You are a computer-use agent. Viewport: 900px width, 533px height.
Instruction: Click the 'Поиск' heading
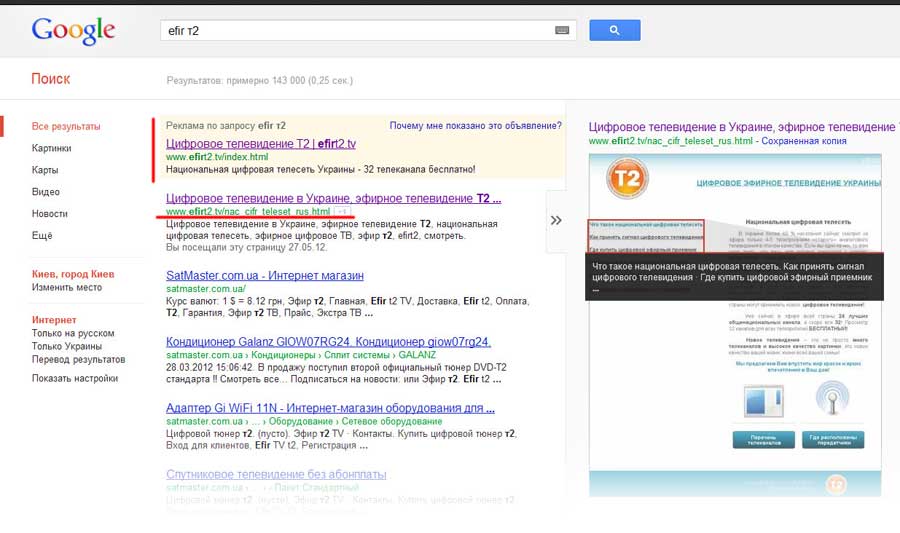point(51,79)
